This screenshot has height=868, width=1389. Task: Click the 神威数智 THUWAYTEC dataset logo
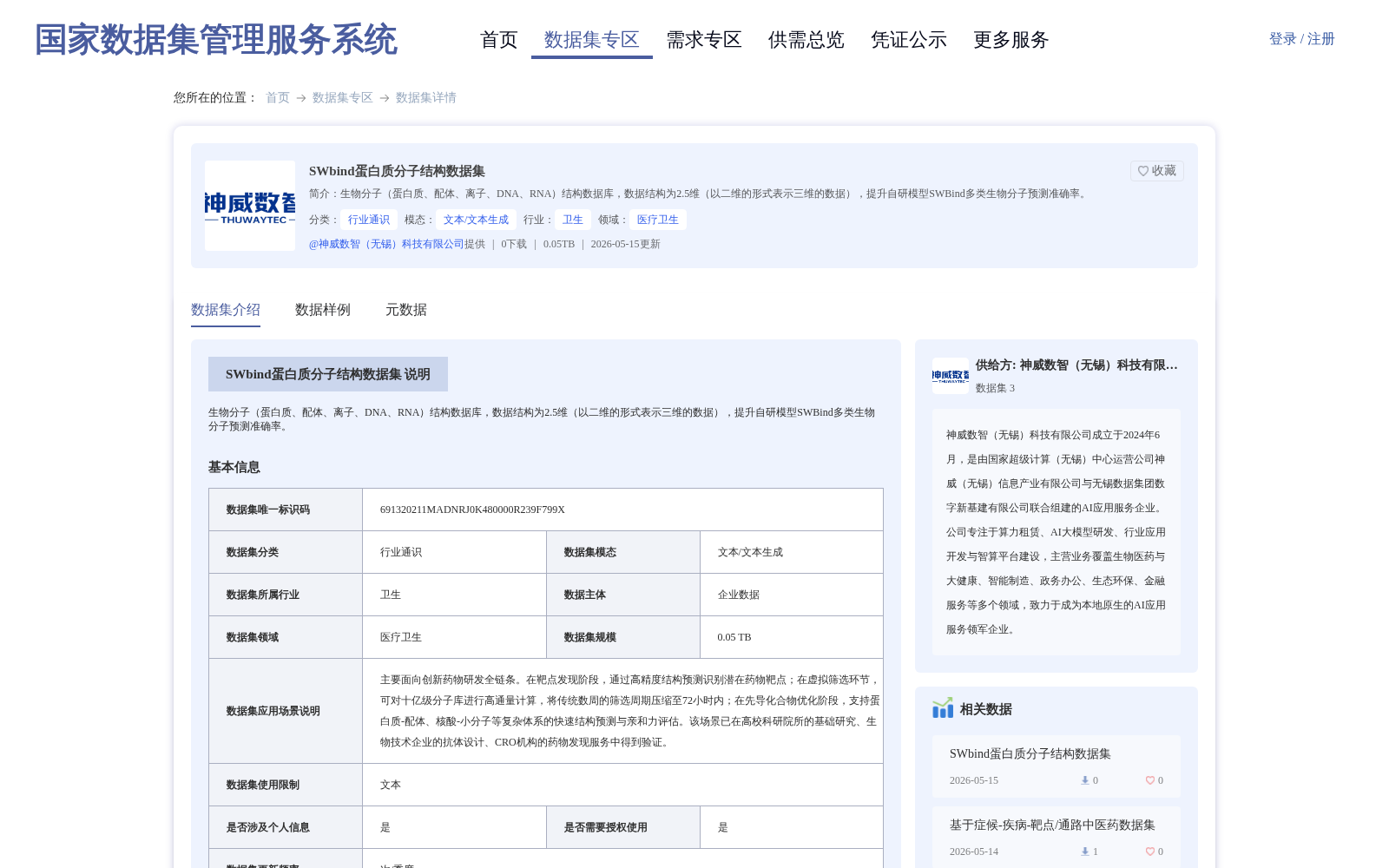click(x=250, y=206)
